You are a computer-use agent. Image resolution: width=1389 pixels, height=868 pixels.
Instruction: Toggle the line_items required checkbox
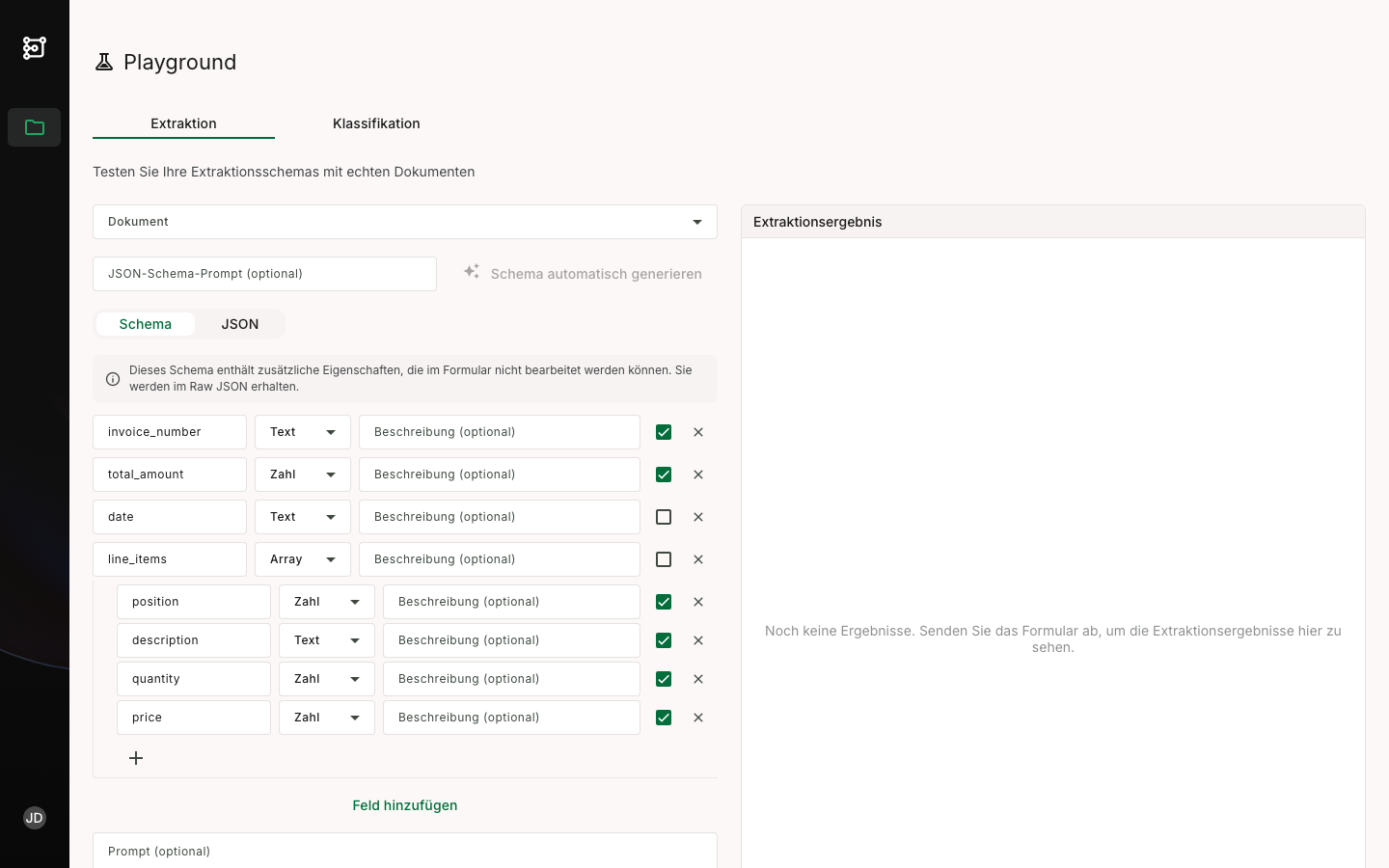click(664, 559)
